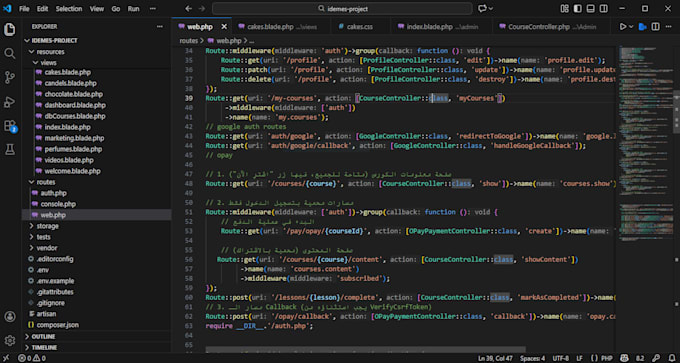The width and height of the screenshot is (680, 363).
Task: Change encoding via UTF-8 status item
Action: 561,358
